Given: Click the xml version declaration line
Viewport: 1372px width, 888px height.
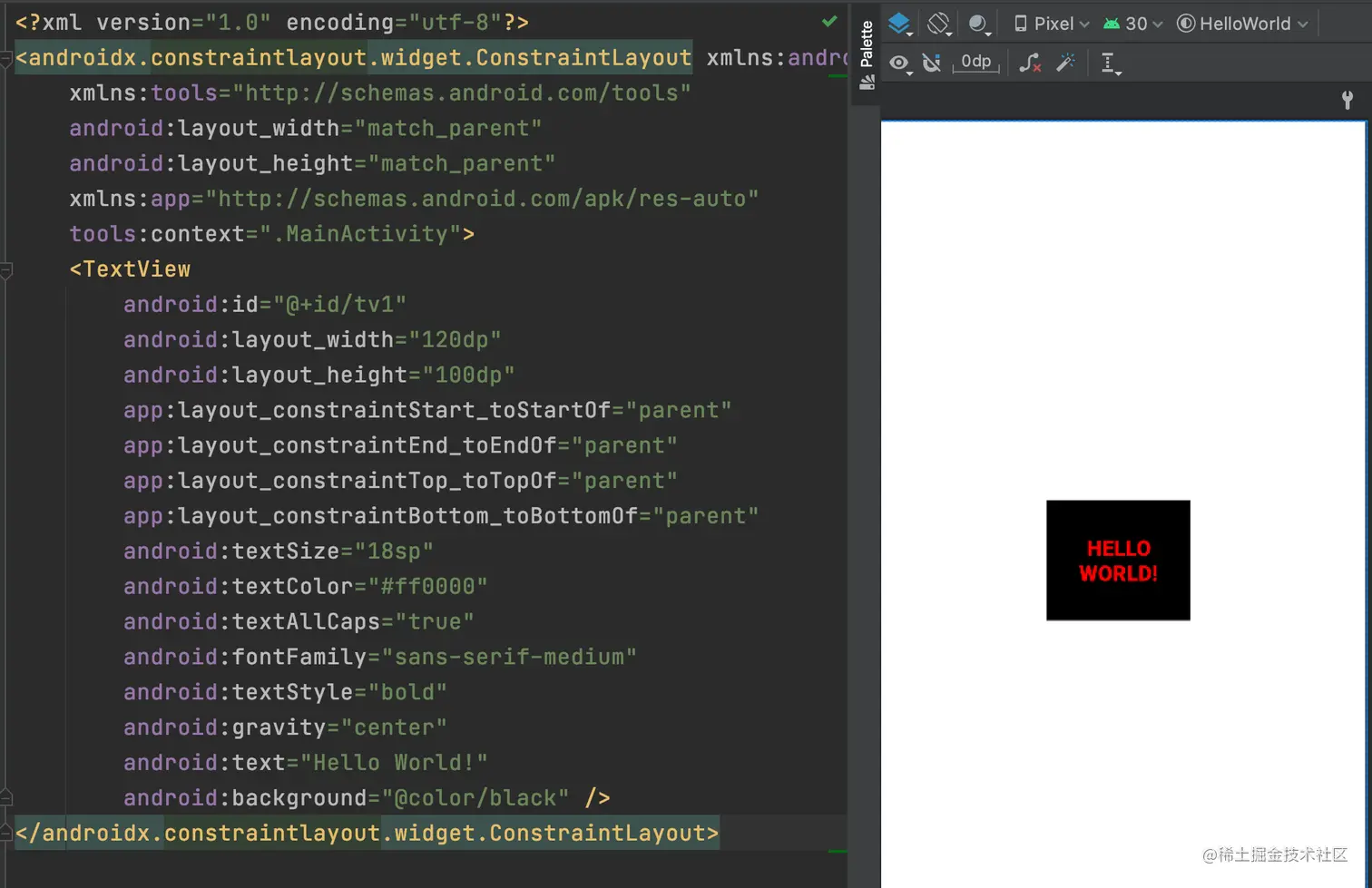Looking at the screenshot, I should click(x=271, y=23).
